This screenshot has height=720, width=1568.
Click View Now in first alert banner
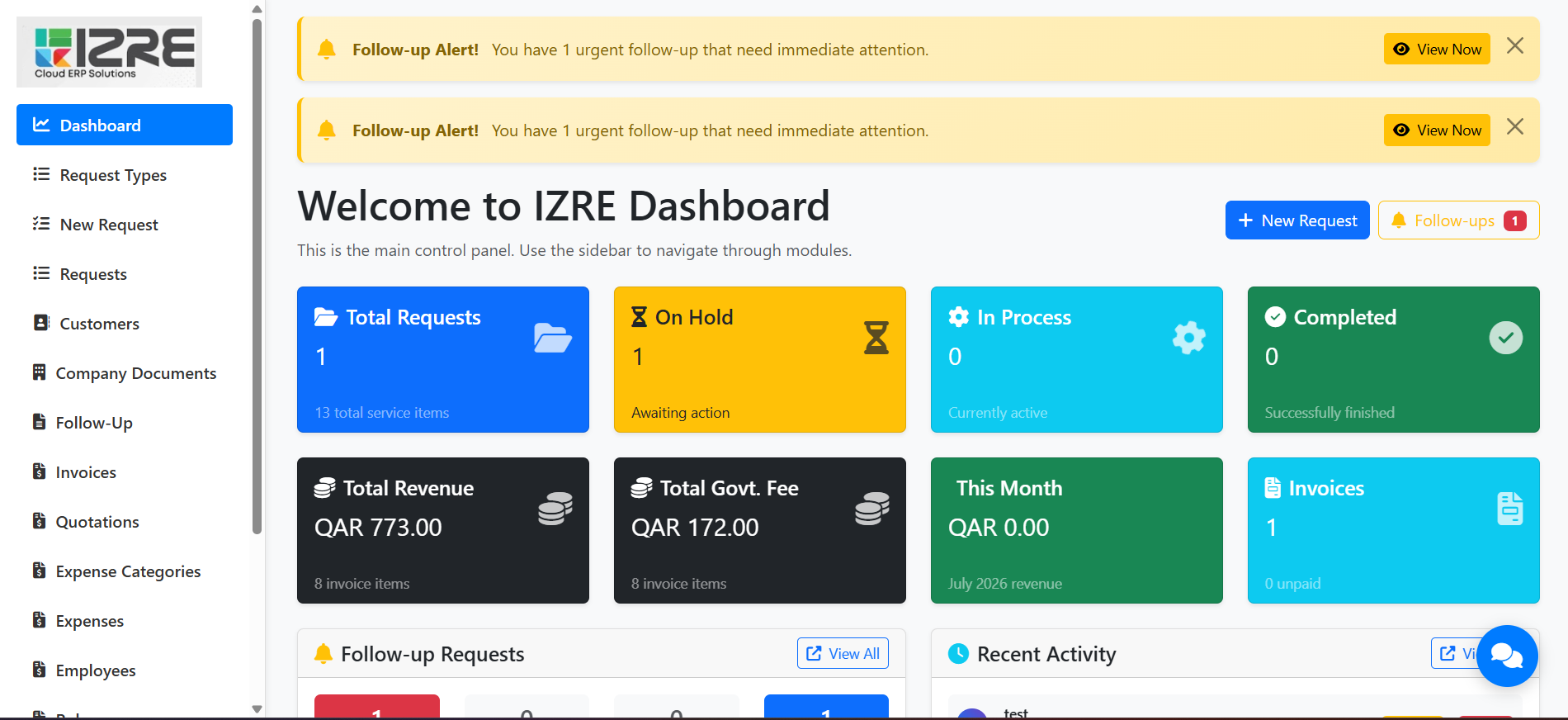click(1437, 49)
